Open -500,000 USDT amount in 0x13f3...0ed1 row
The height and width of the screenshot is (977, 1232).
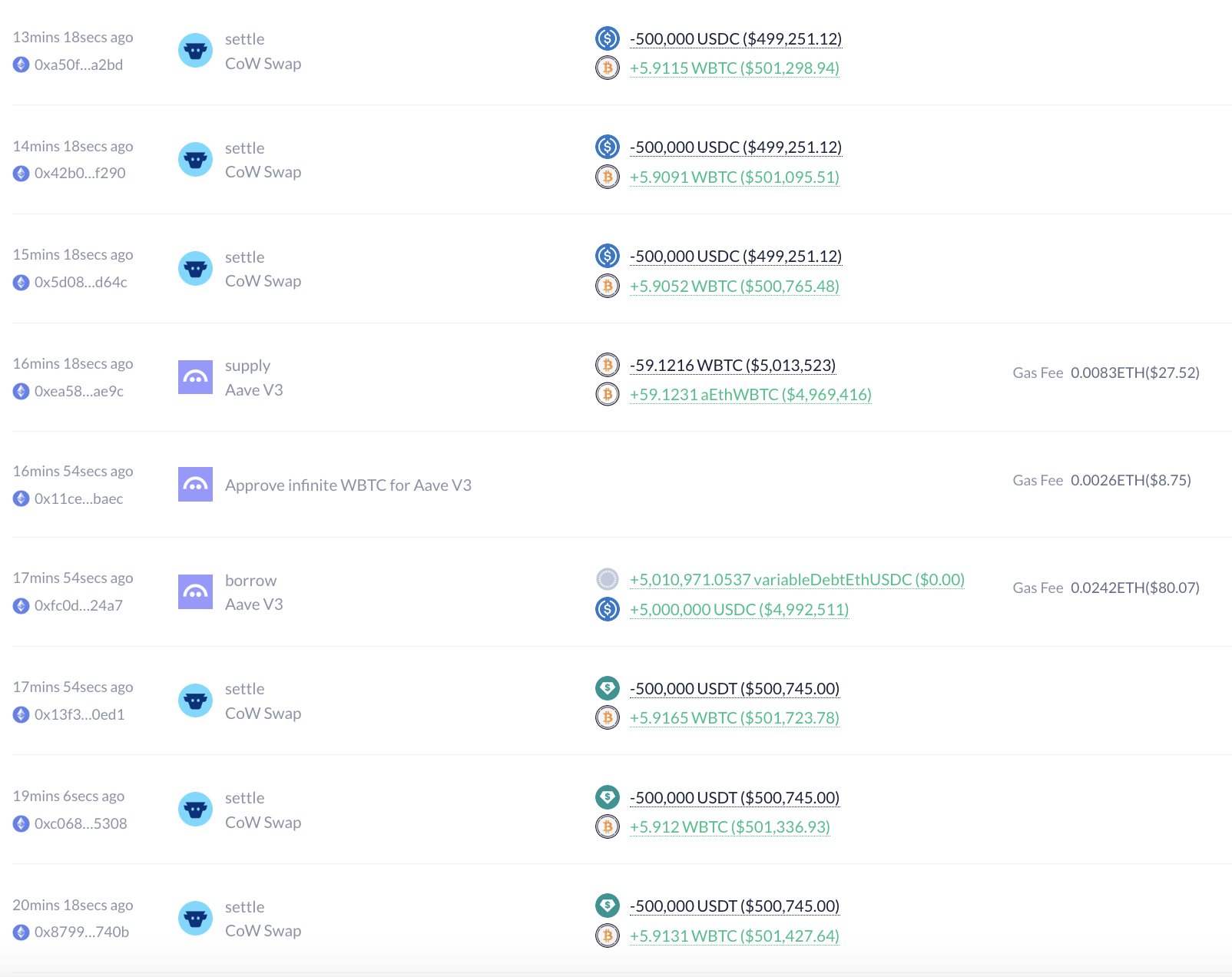734,688
